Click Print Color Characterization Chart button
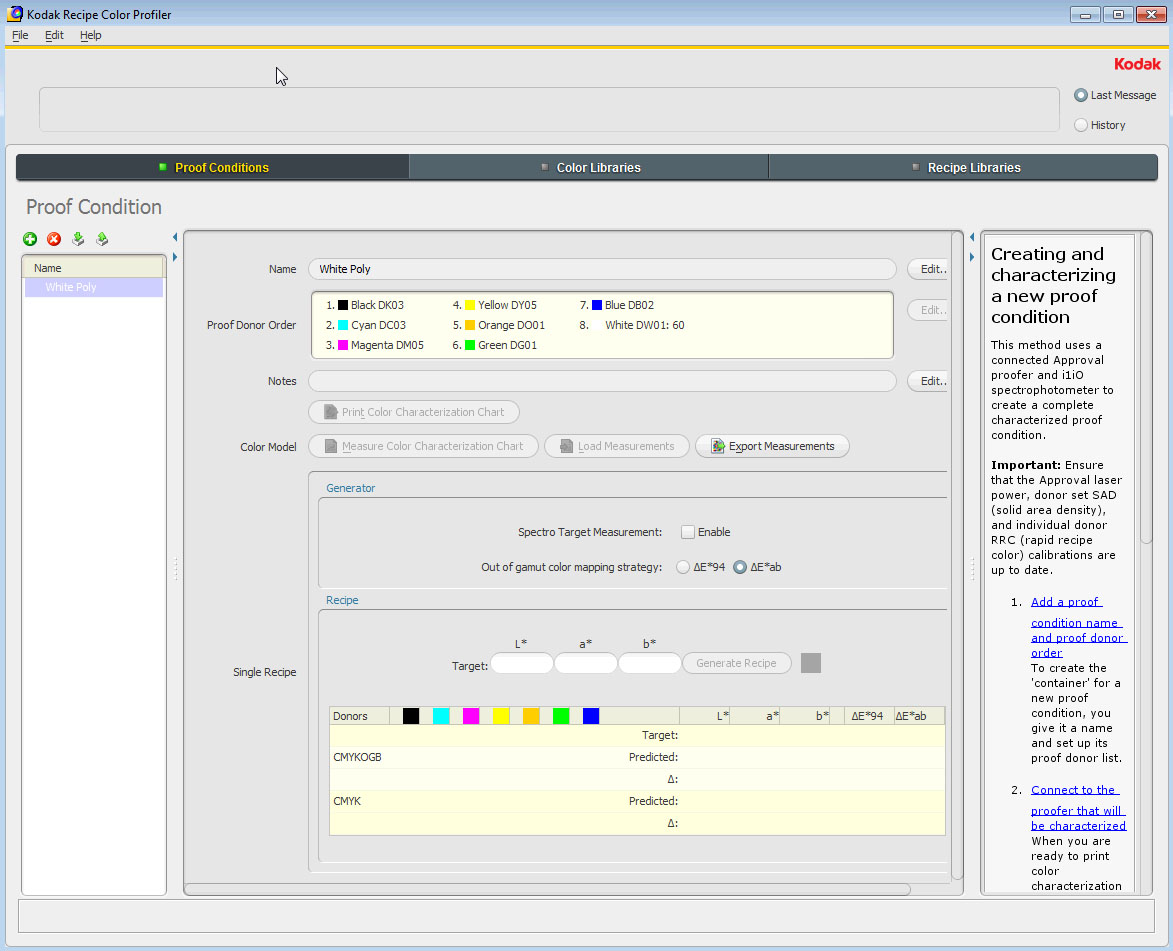The image size is (1173, 951). click(x=414, y=412)
